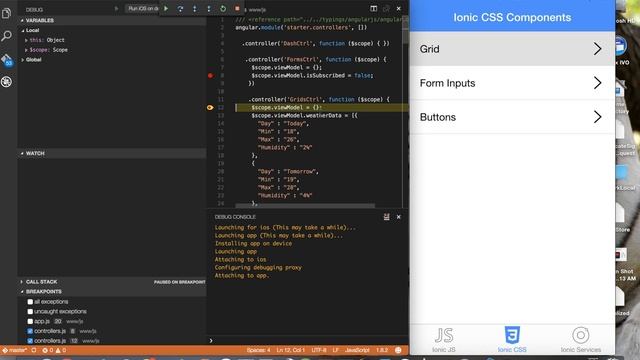Open changes icon in editor title
The width and height of the screenshot is (640, 360).
click(386, 9)
